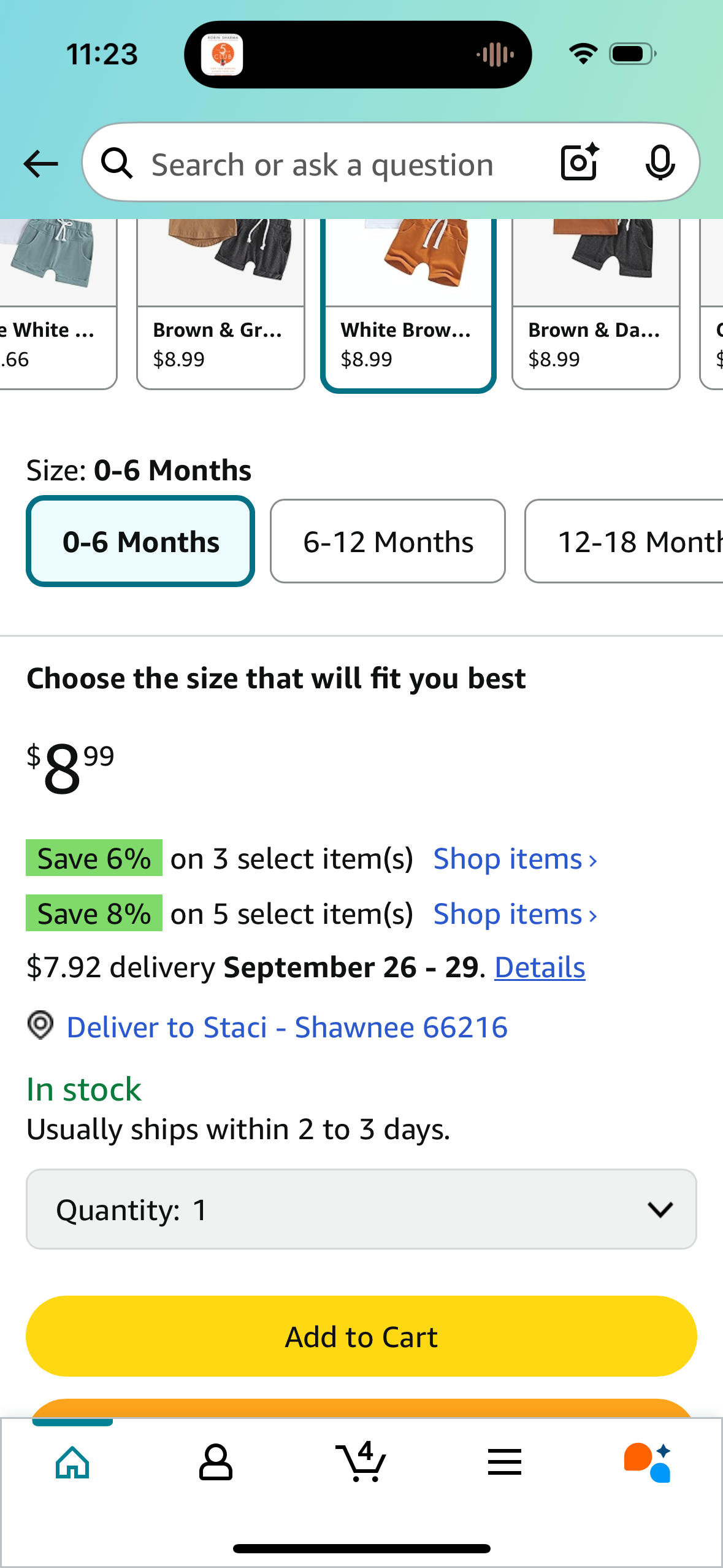Open the cart with 4 items
723x1568 pixels.
point(361,1461)
